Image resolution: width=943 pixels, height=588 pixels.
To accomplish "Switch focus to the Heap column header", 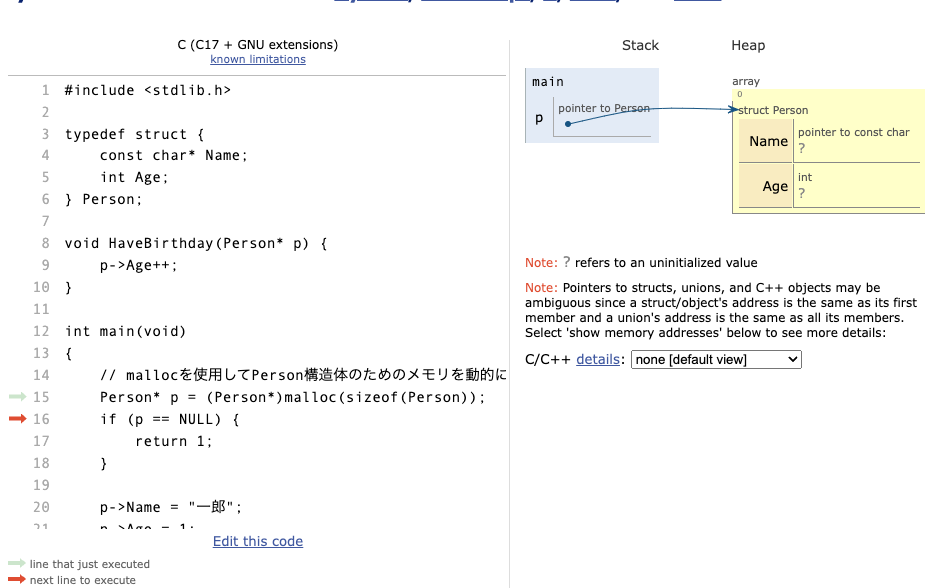I will pos(750,45).
